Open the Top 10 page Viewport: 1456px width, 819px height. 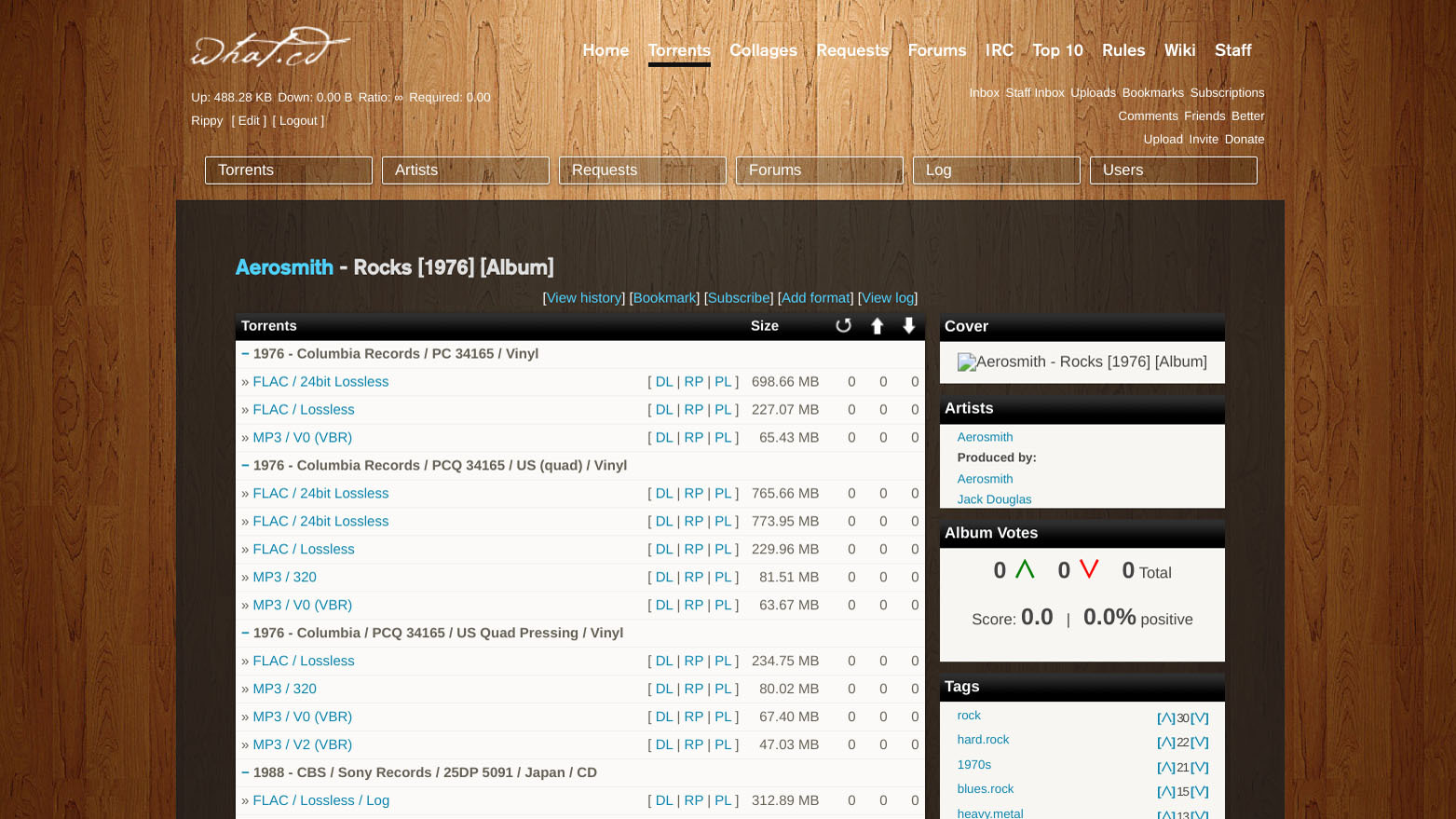[x=1057, y=50]
